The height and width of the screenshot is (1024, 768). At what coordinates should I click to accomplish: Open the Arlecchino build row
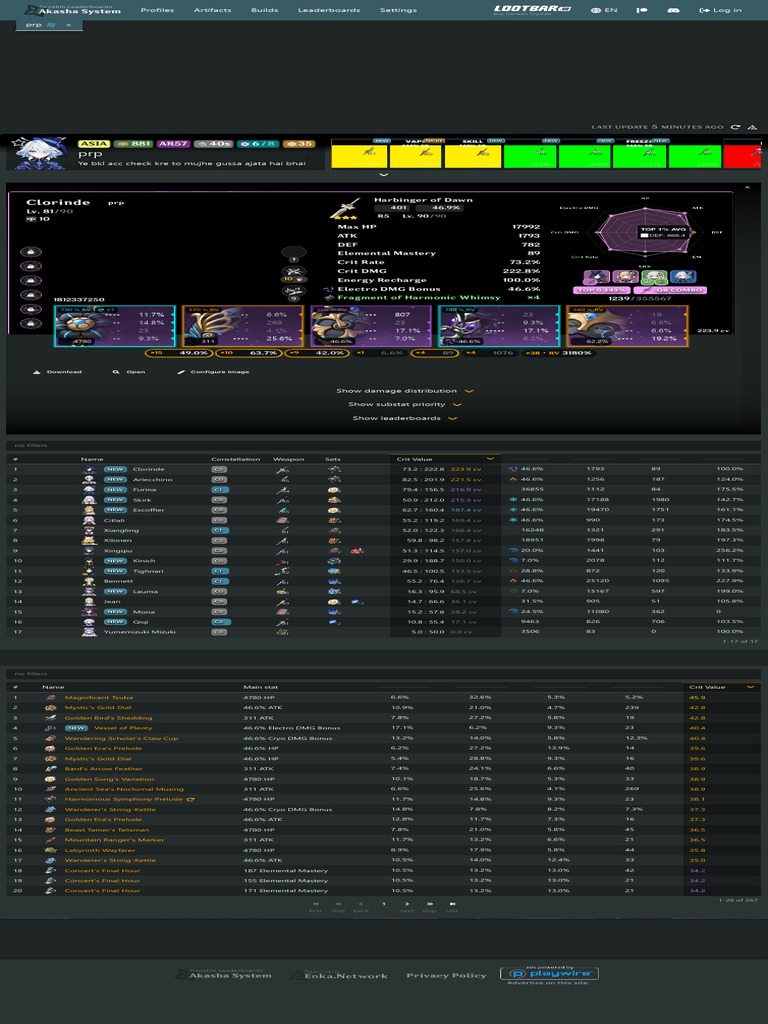pyautogui.click(x=383, y=479)
